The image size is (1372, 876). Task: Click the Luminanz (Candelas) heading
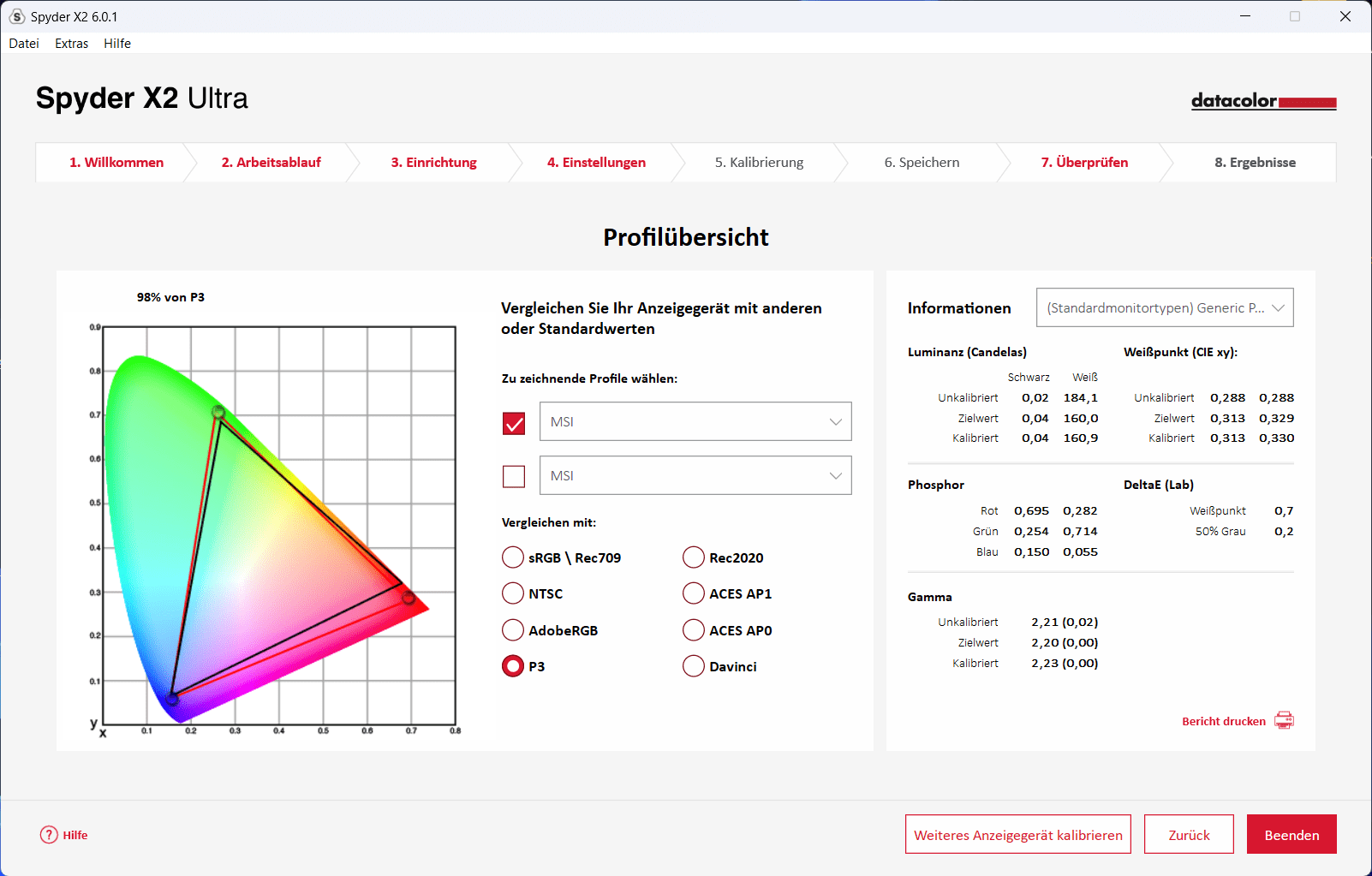tap(967, 352)
